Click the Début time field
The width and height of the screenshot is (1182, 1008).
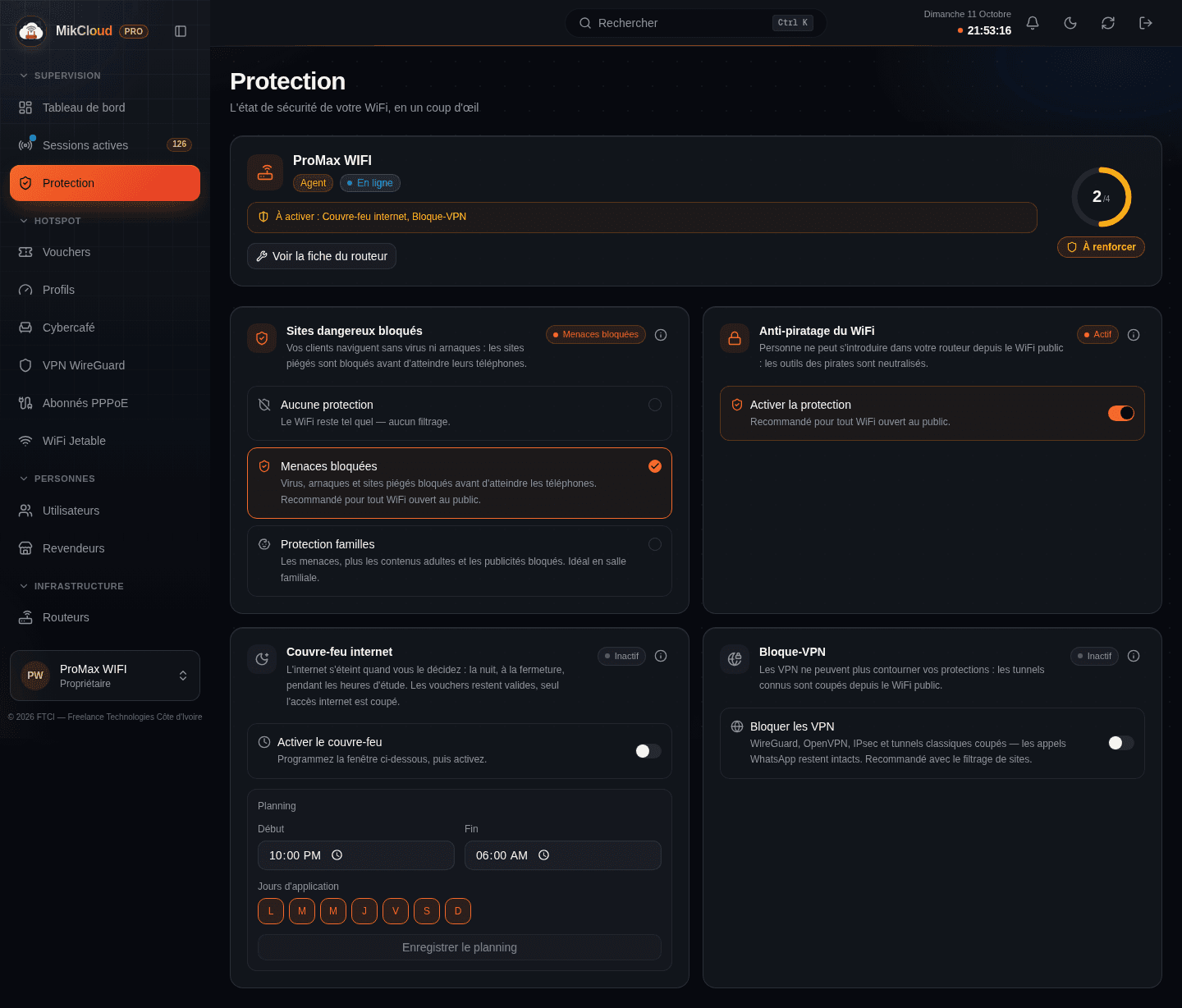(x=356, y=855)
